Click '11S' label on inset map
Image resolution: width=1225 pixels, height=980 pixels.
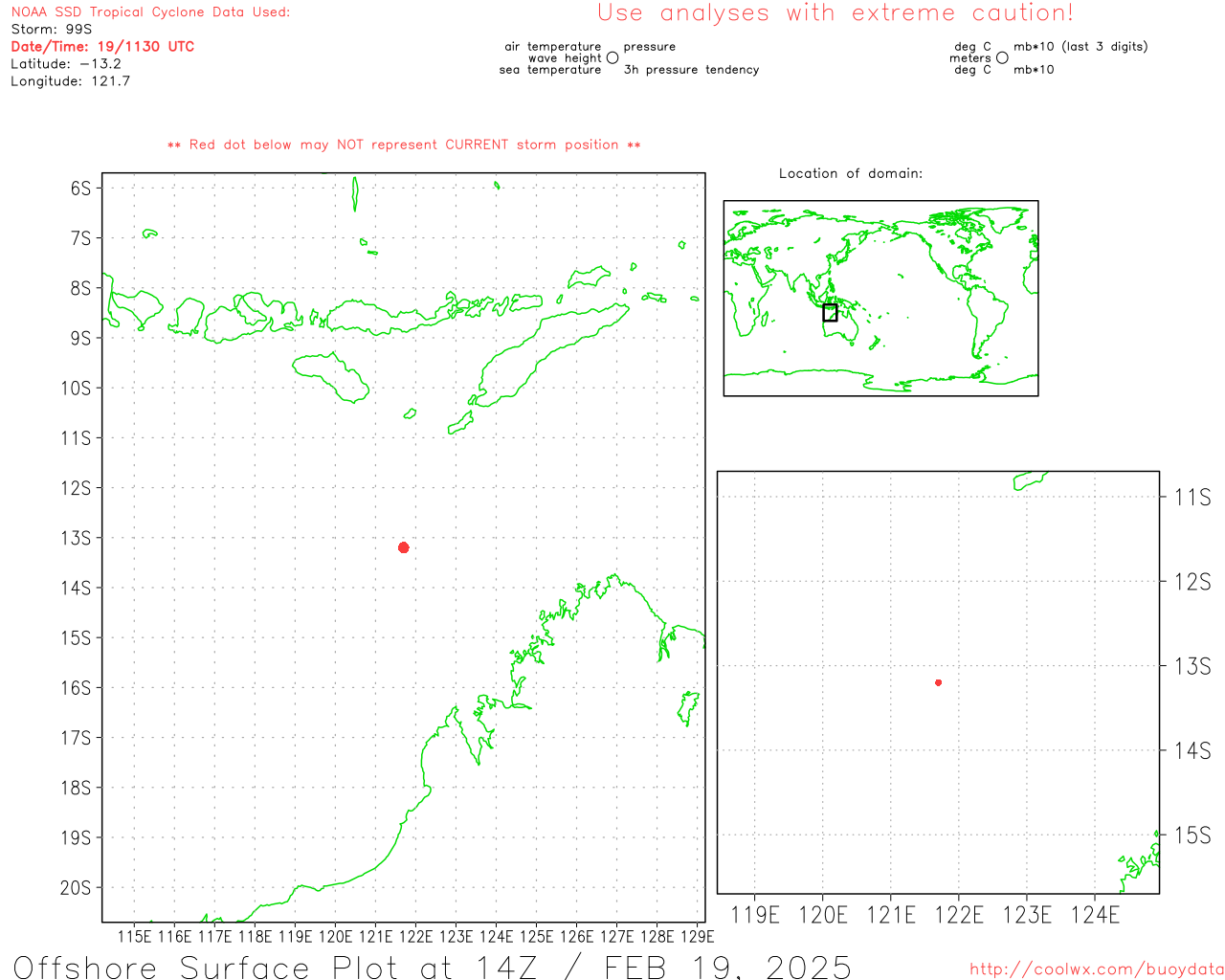(1192, 497)
